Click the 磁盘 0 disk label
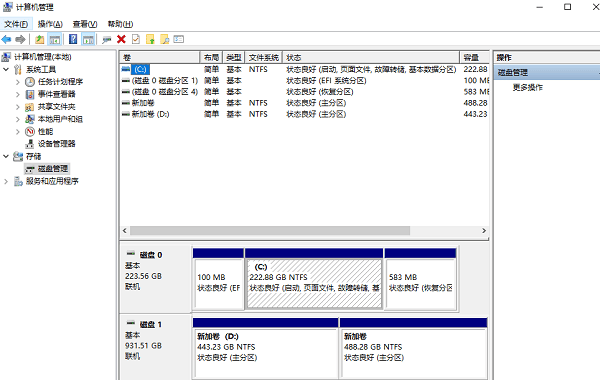Viewport: 600px width, 380px height. coord(151,255)
